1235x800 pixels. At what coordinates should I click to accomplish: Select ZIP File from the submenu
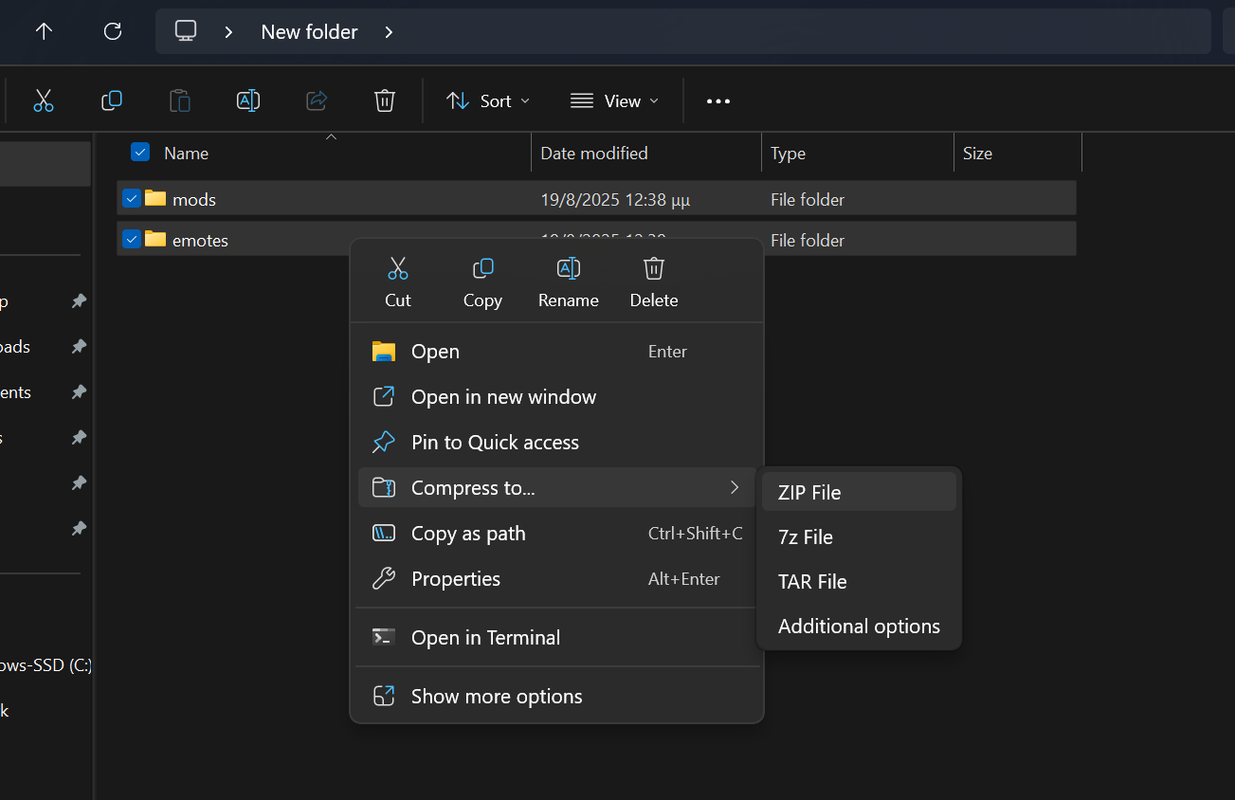pos(809,492)
